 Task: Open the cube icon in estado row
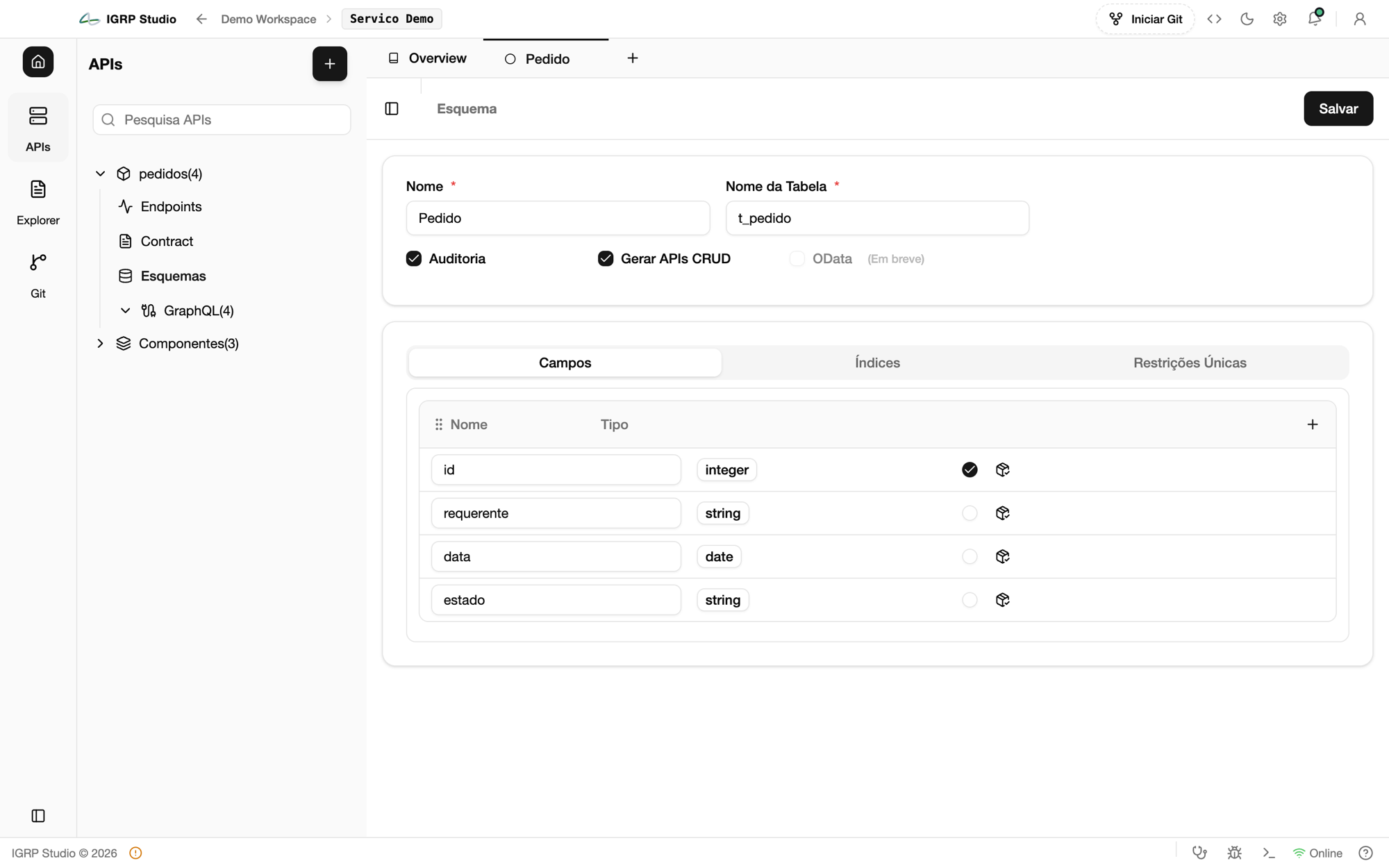[x=1002, y=600]
